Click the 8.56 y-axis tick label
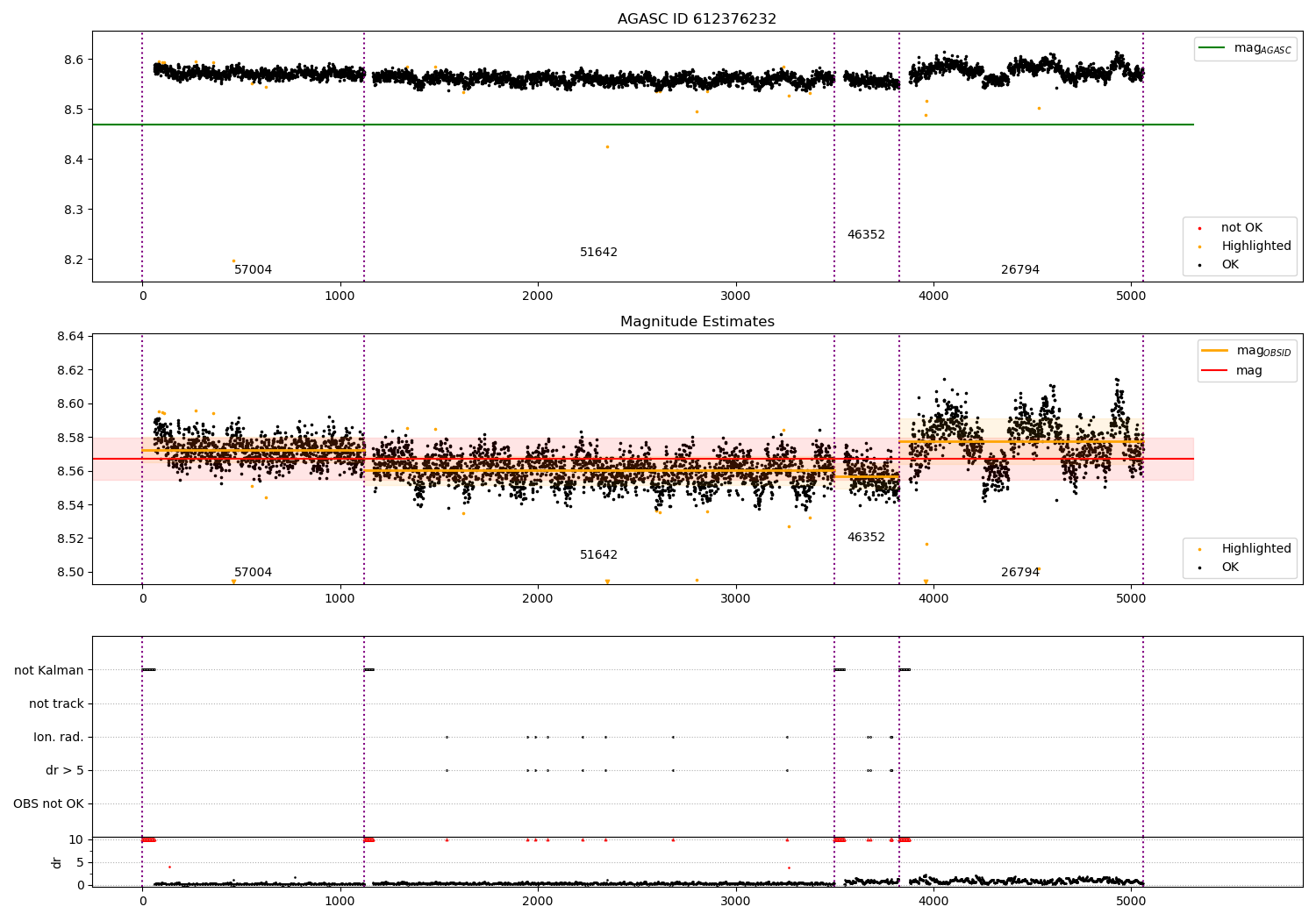This screenshot has height=921, width=1316. click(70, 471)
